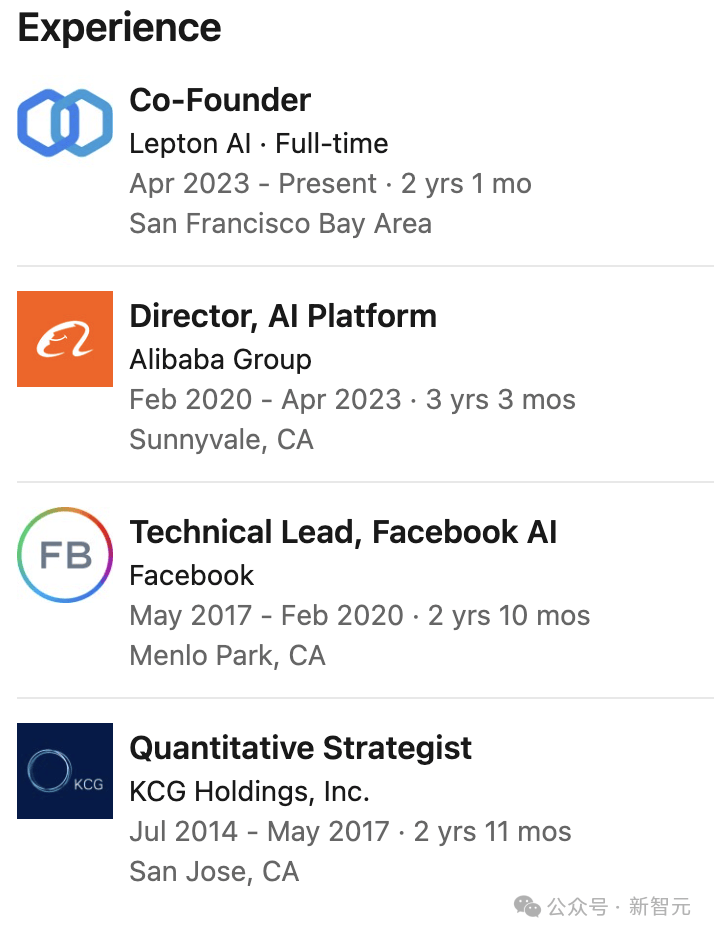Image resolution: width=714 pixels, height=936 pixels.
Task: Click the Alibaba Group orange logo
Action: coord(65,339)
